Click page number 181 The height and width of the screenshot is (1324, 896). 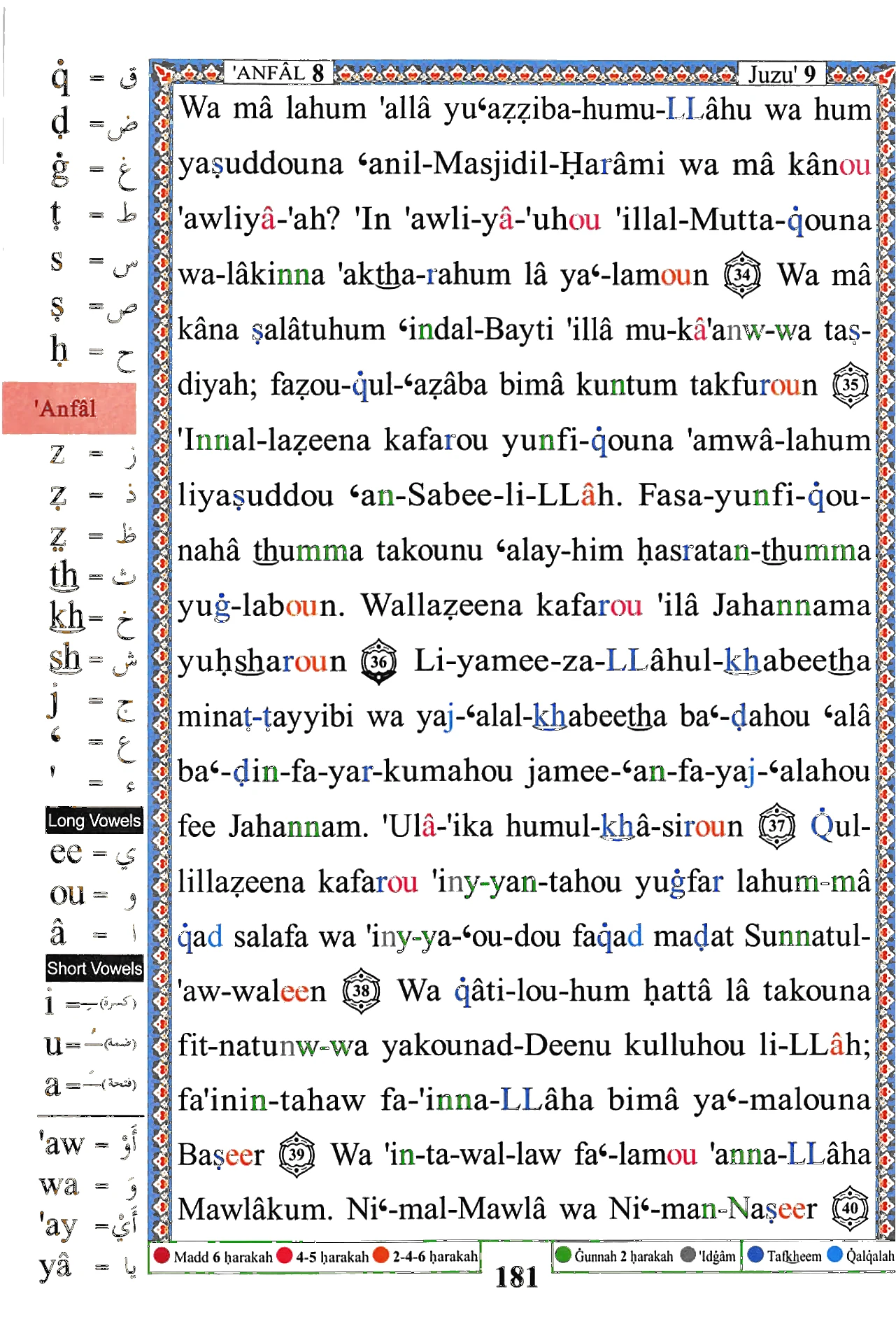coord(517,1278)
